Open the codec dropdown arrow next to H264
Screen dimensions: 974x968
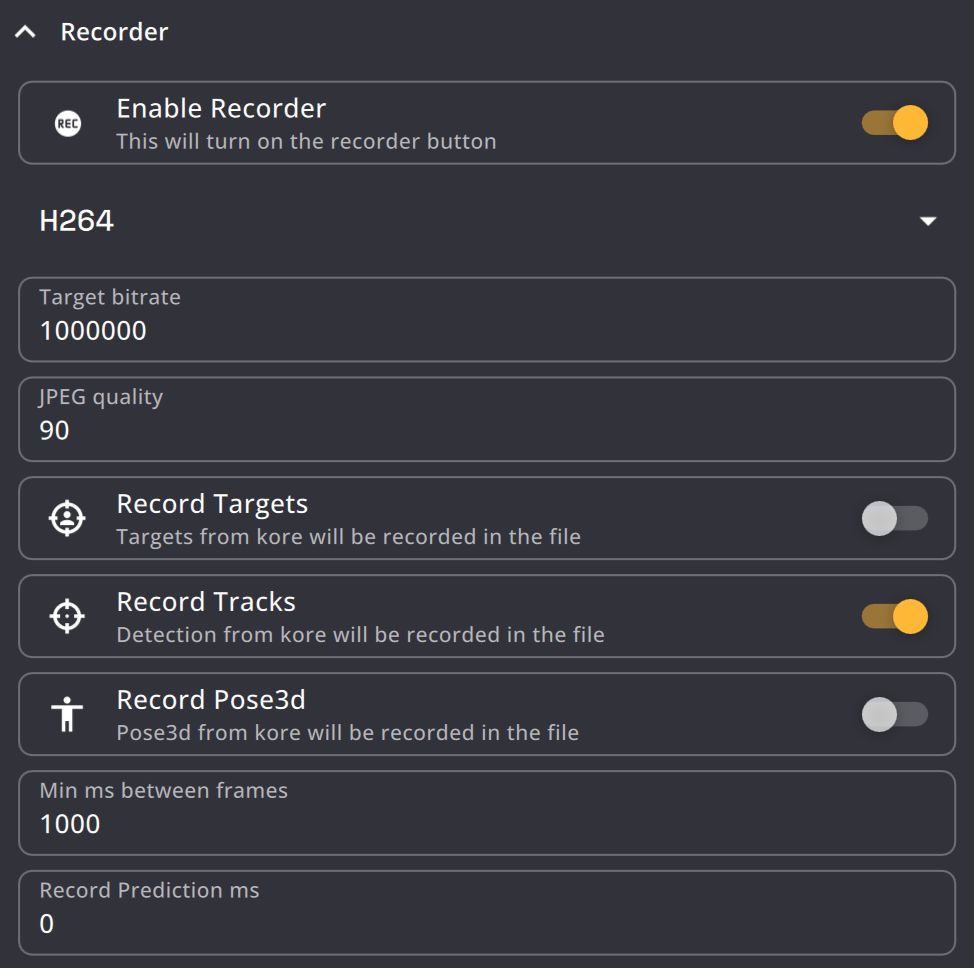point(928,221)
